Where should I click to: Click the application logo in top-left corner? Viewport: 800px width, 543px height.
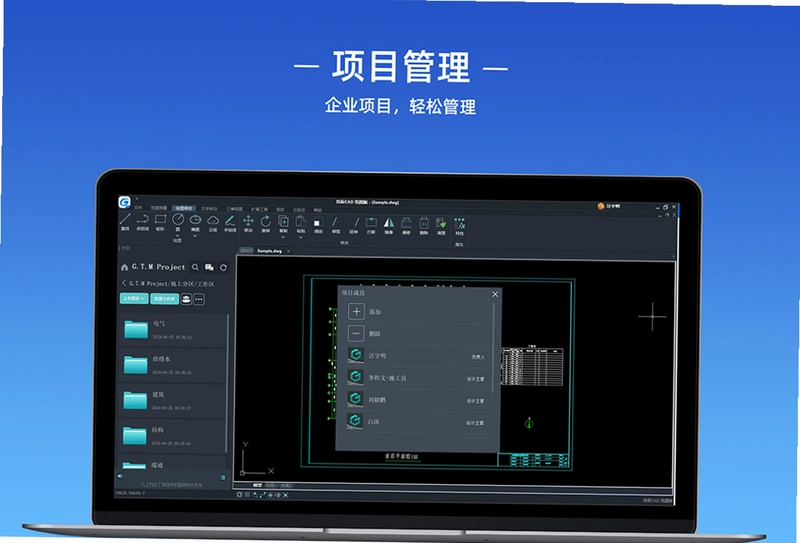pos(124,202)
